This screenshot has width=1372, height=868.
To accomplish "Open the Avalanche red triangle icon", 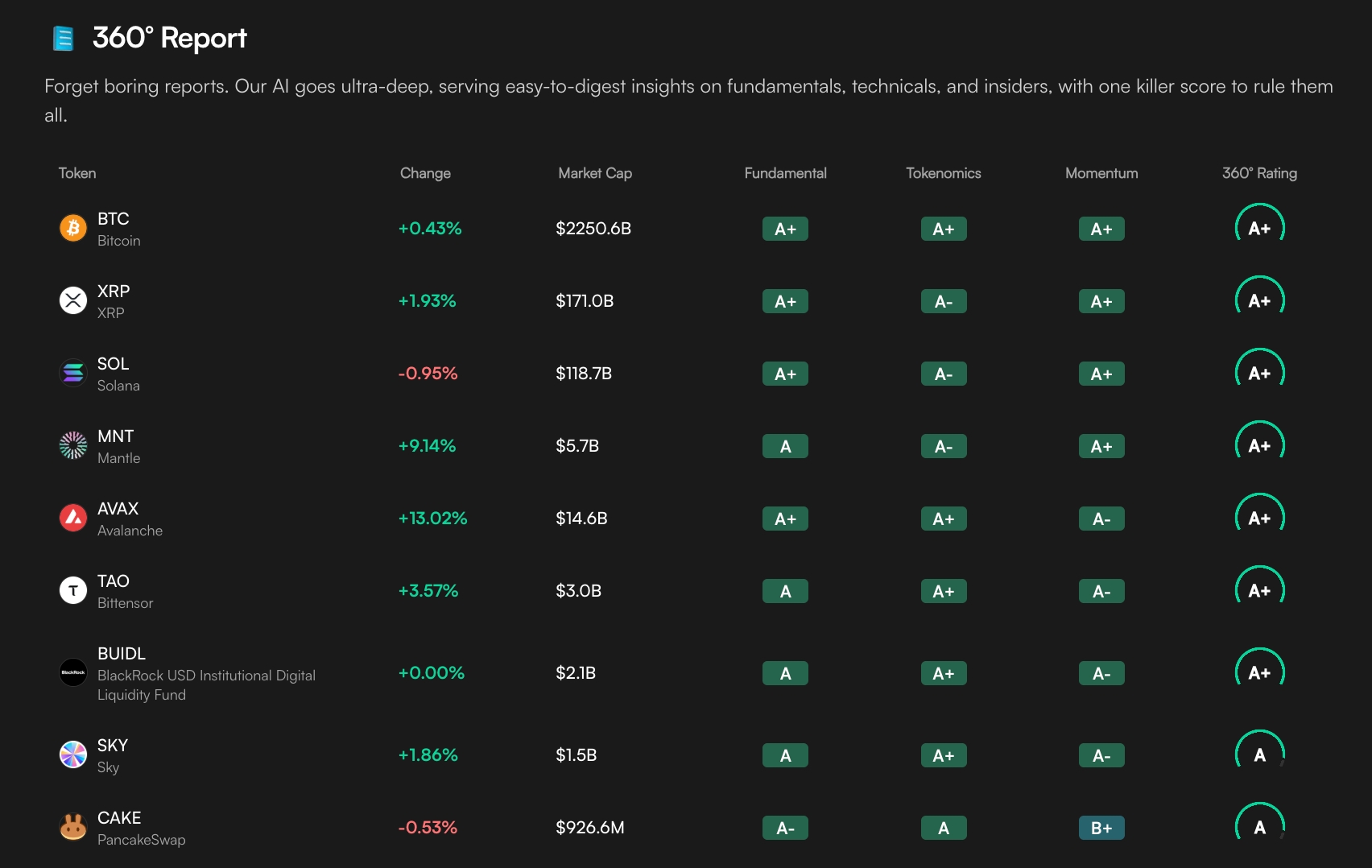I will click(73, 518).
